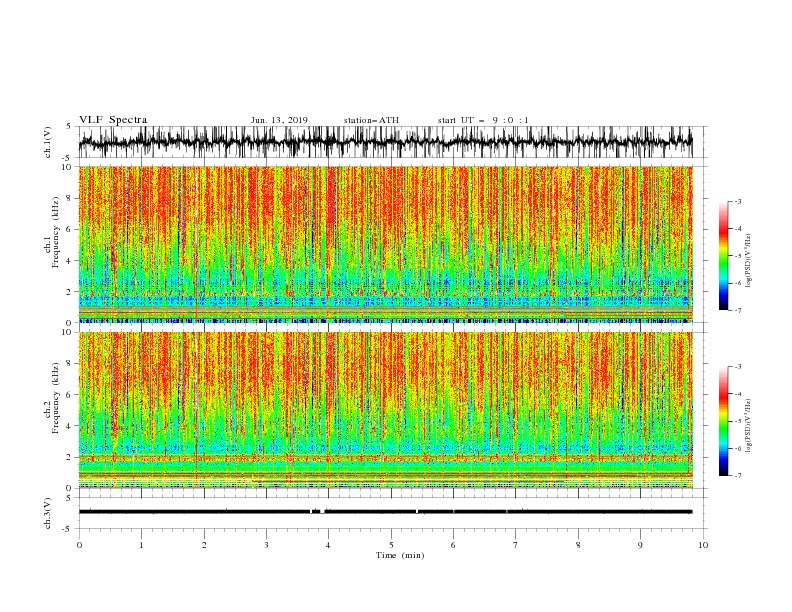Click time axis tick label '8'

tap(578, 545)
